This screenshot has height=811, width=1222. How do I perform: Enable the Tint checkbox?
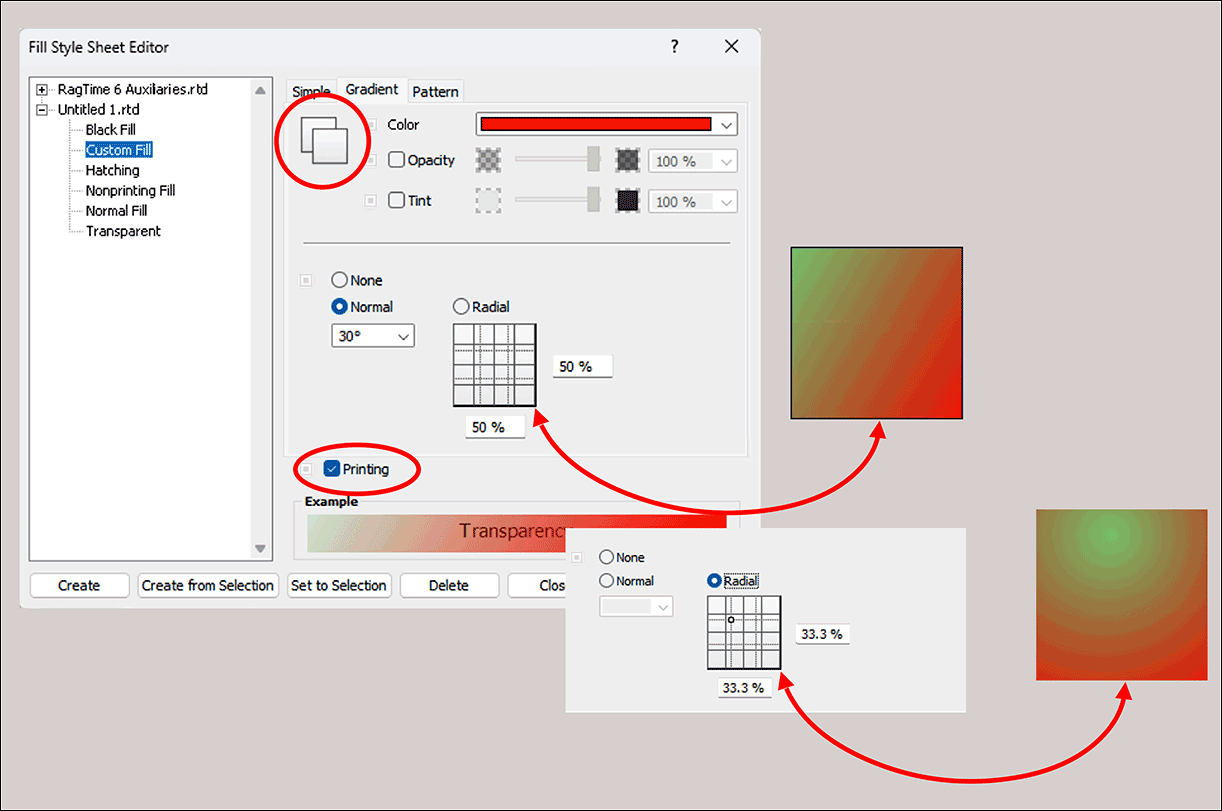click(x=397, y=201)
